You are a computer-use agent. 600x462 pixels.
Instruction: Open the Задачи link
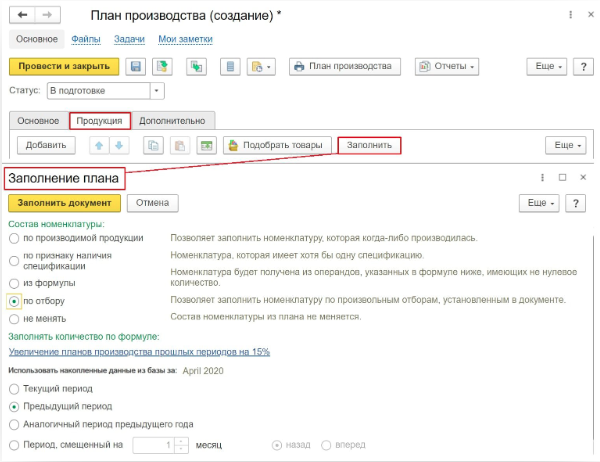[x=129, y=39]
